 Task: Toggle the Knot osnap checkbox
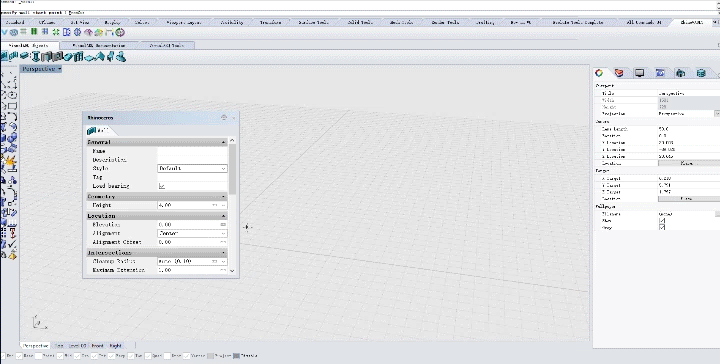click(x=167, y=356)
